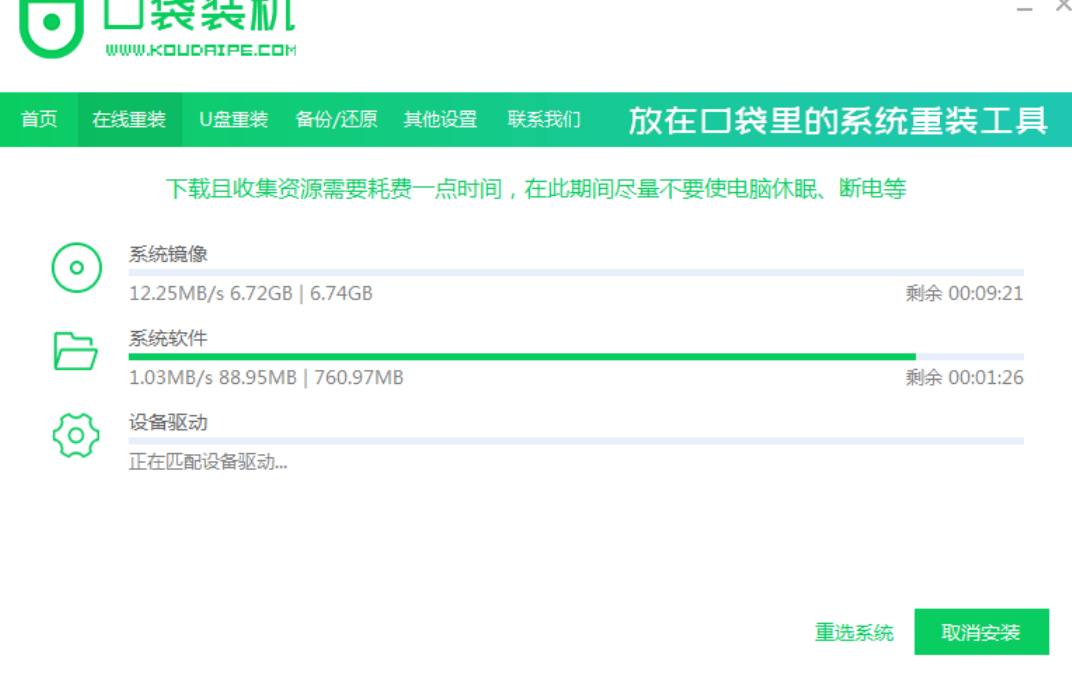The width and height of the screenshot is (1072, 689).
Task: Close the 口袋装机 window
Action: 1063,6
